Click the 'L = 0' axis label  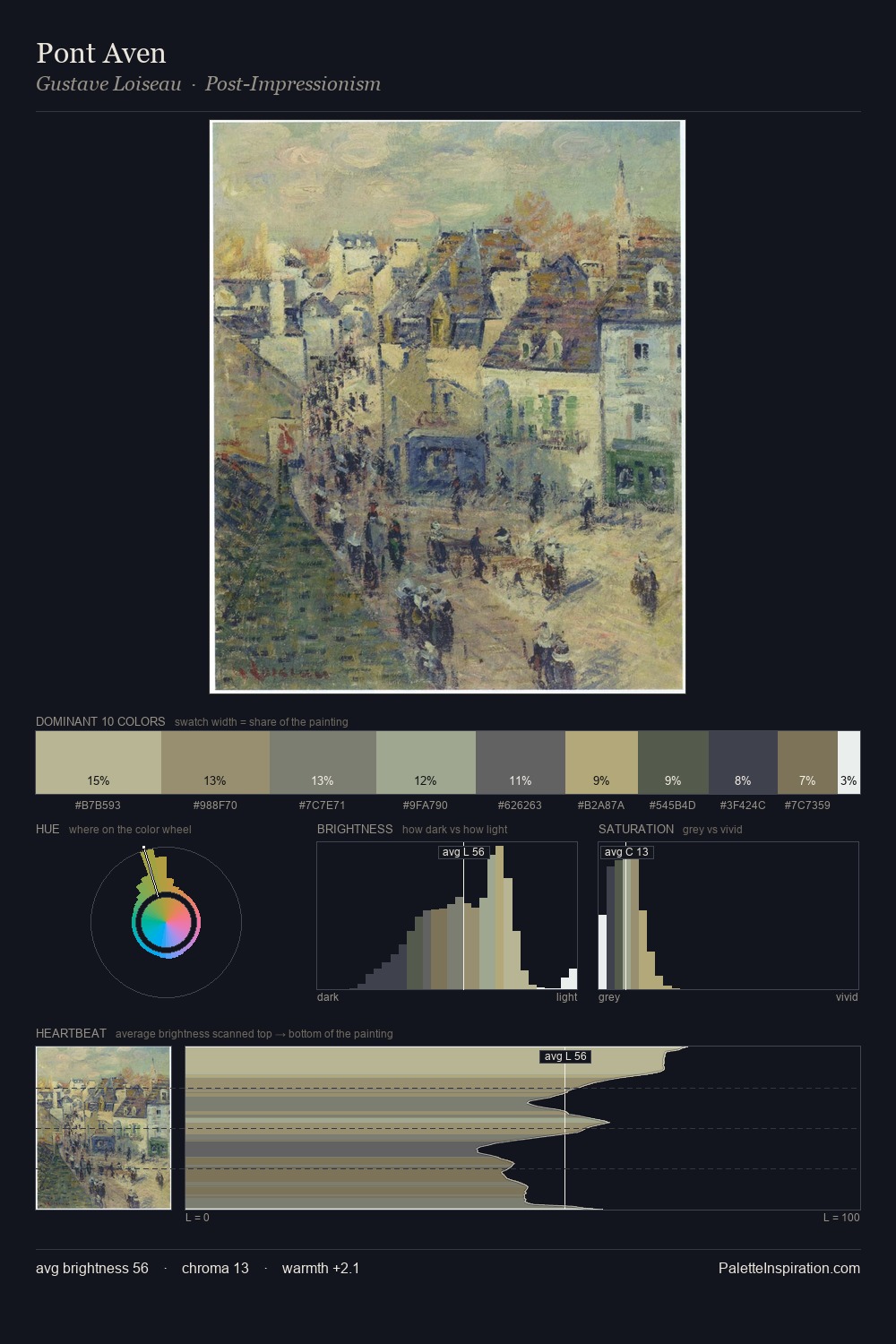tap(197, 1218)
